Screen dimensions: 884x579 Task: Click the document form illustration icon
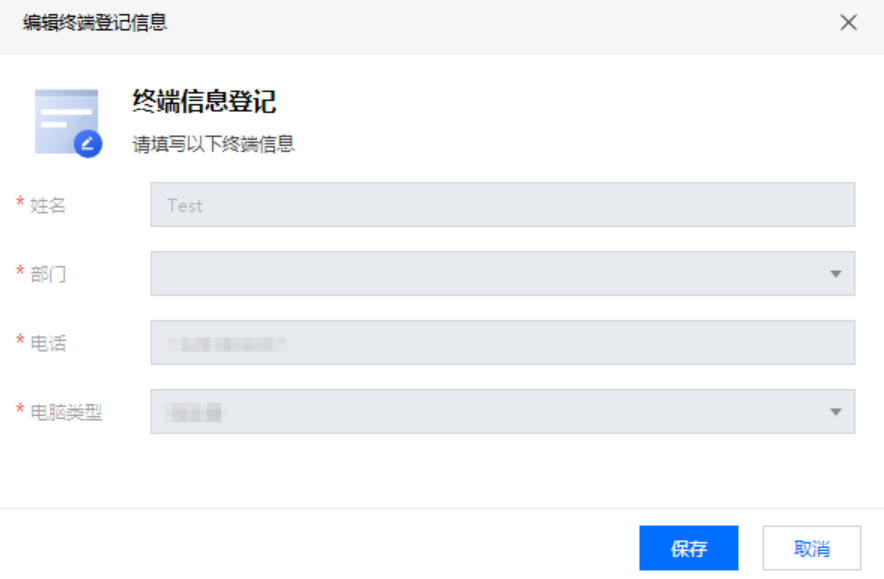pyautogui.click(x=67, y=122)
